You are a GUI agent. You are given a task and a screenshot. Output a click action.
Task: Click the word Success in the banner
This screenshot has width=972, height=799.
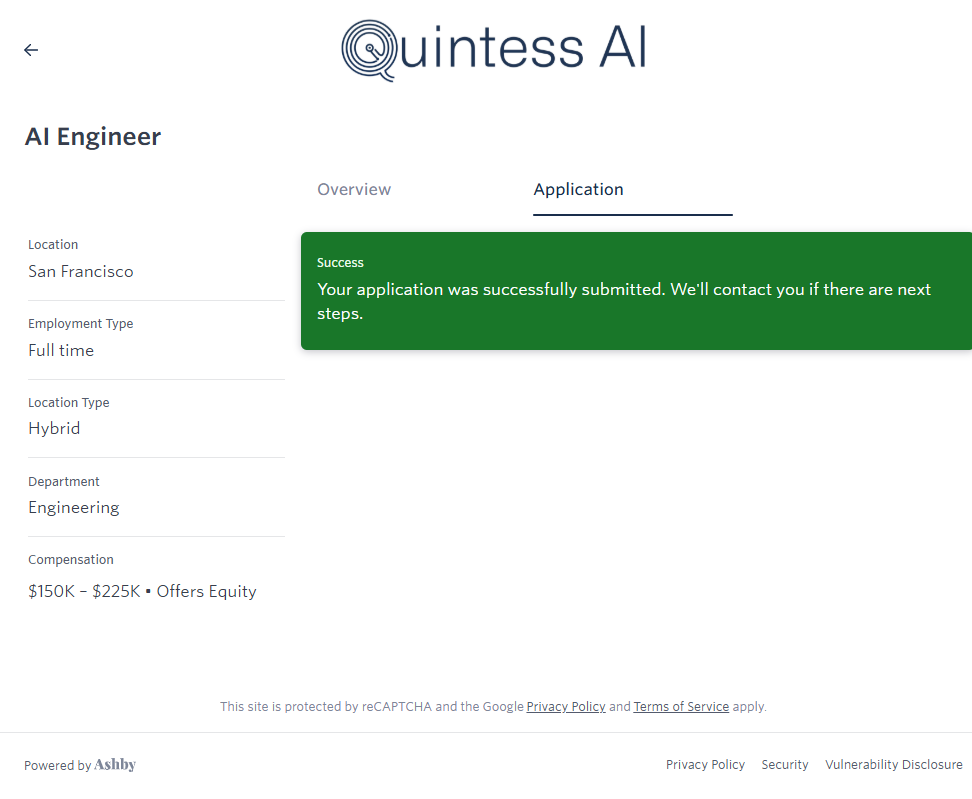(340, 263)
